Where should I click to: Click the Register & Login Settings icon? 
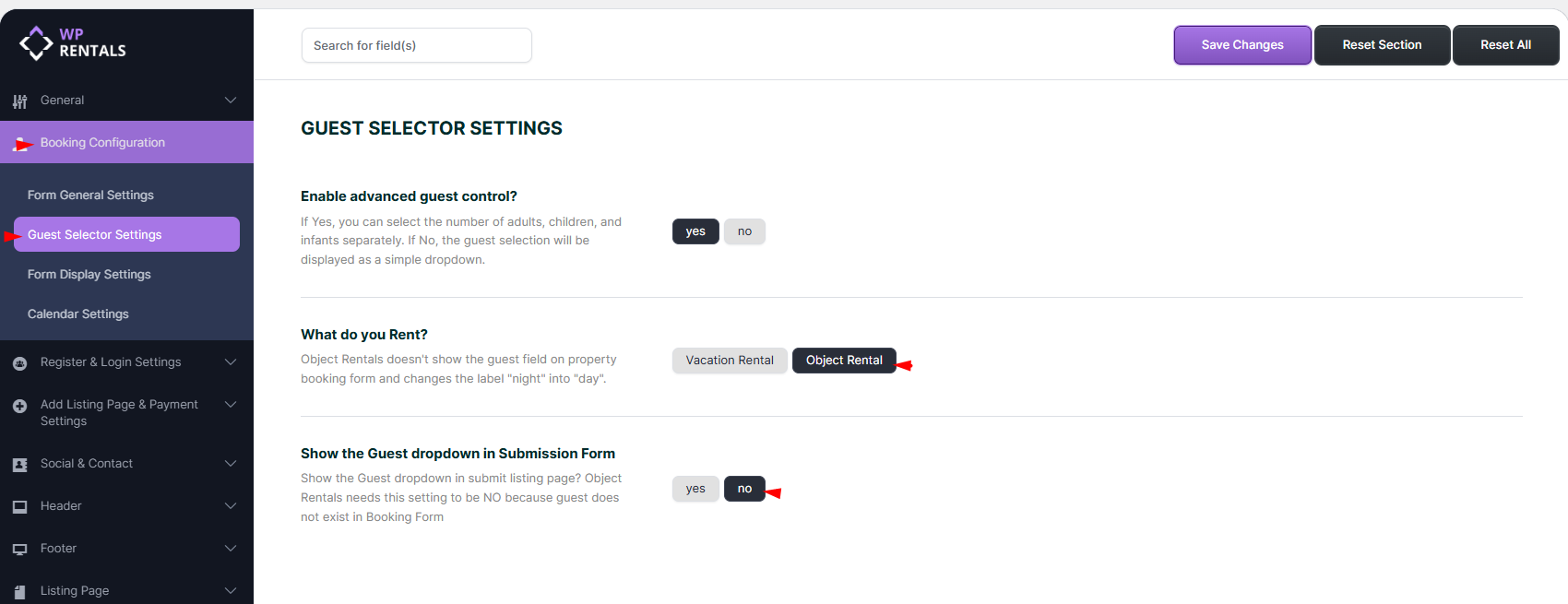19,363
